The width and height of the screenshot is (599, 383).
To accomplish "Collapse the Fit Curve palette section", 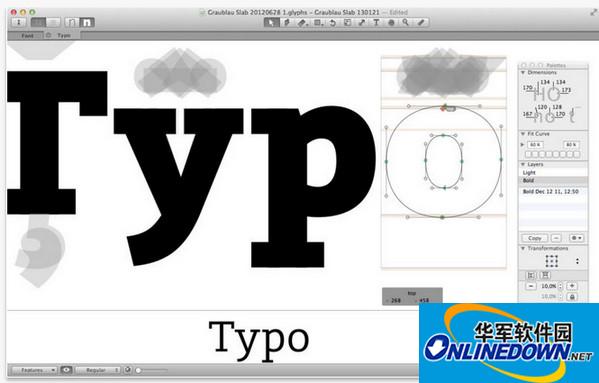I will 523,134.
